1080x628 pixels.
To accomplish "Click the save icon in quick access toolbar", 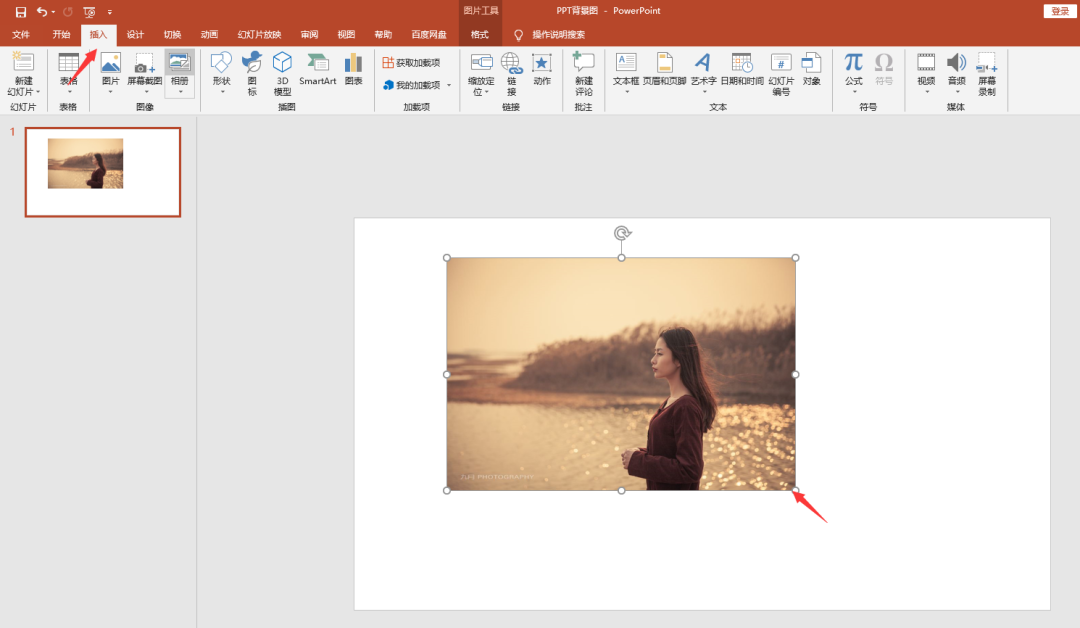I will [x=21, y=12].
